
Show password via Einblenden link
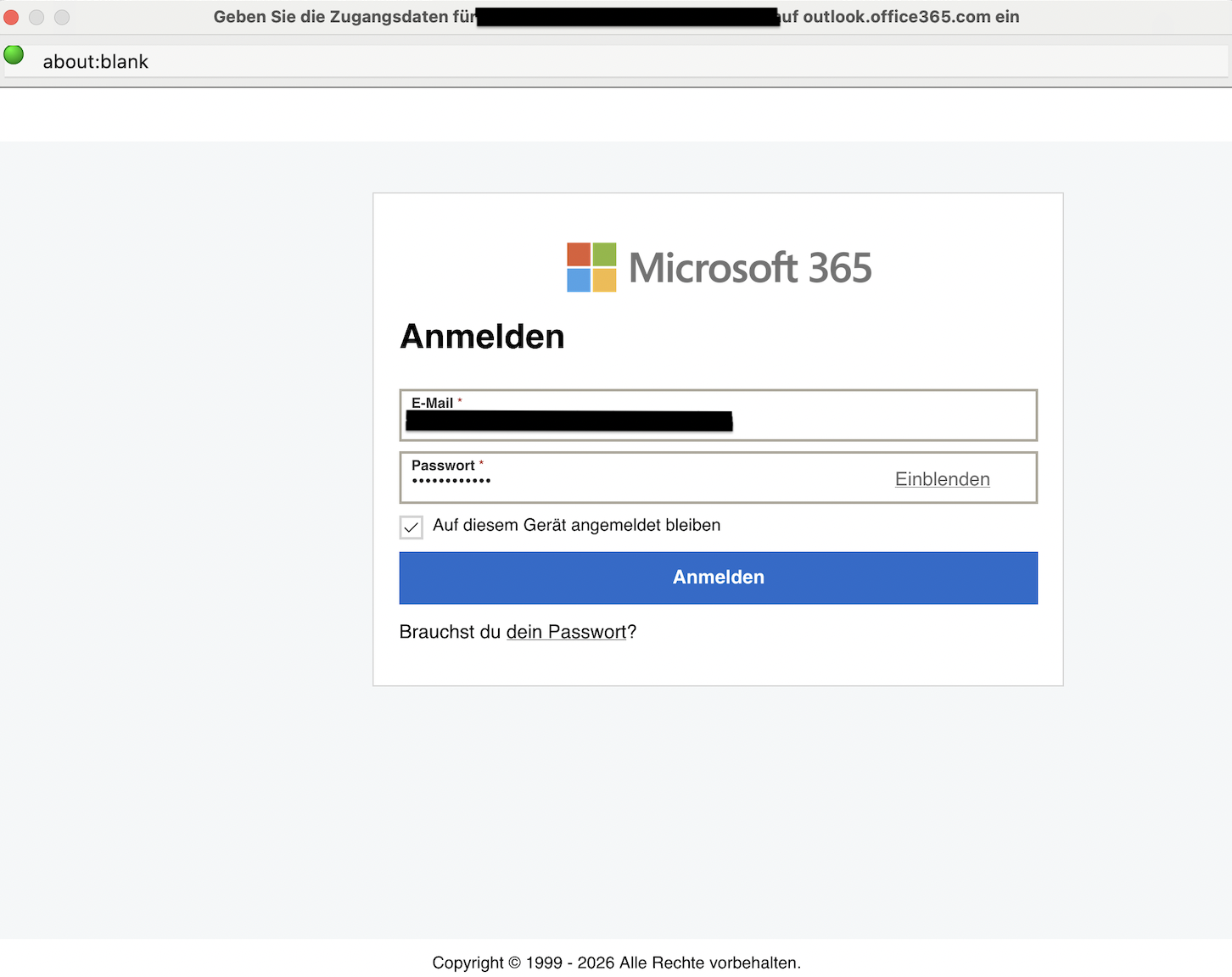click(x=943, y=479)
